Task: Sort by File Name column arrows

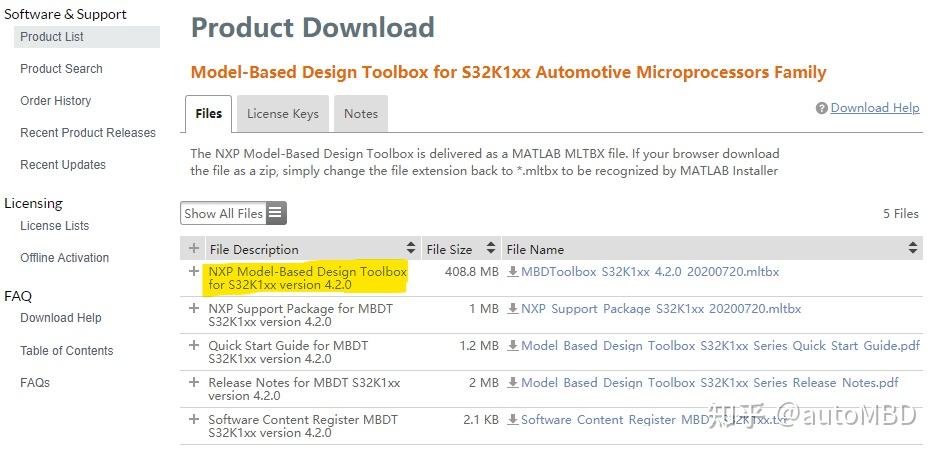Action: pyautogui.click(x=913, y=248)
